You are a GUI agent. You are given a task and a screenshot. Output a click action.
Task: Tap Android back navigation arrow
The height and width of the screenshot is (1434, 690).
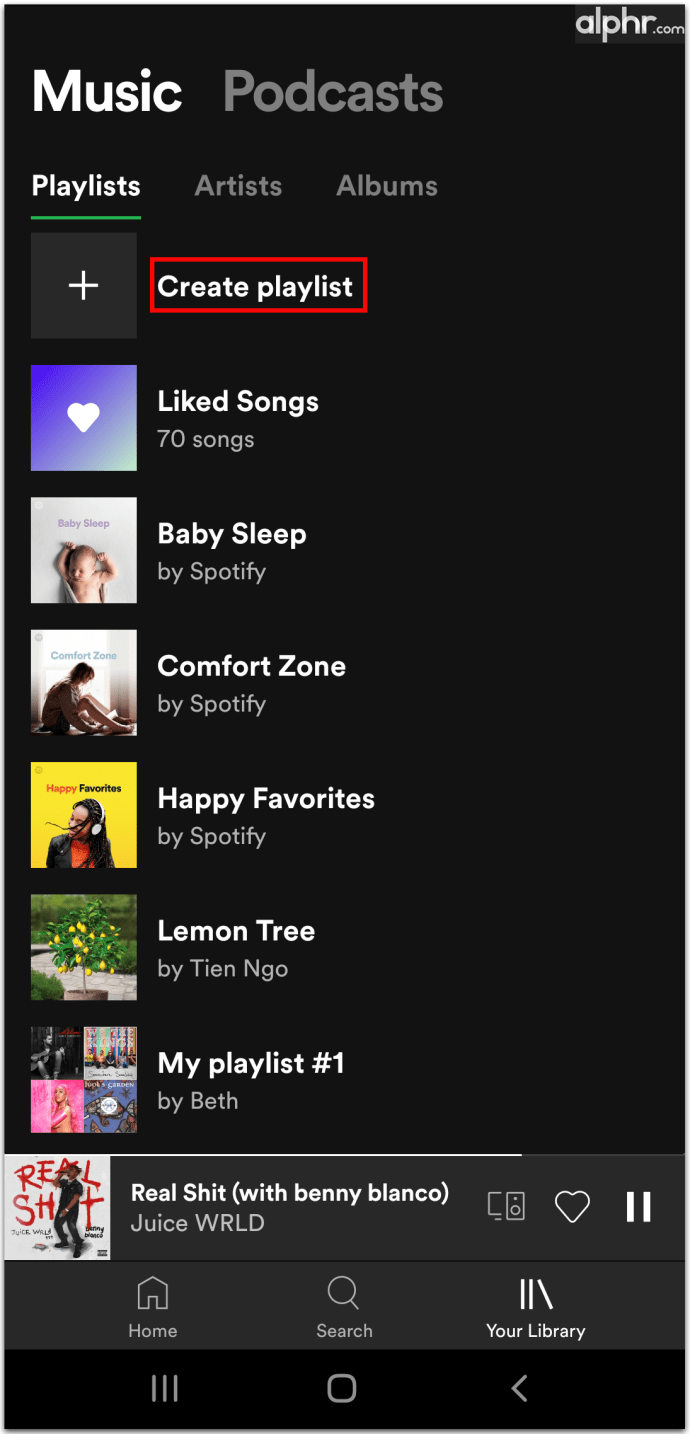pyautogui.click(x=519, y=1388)
